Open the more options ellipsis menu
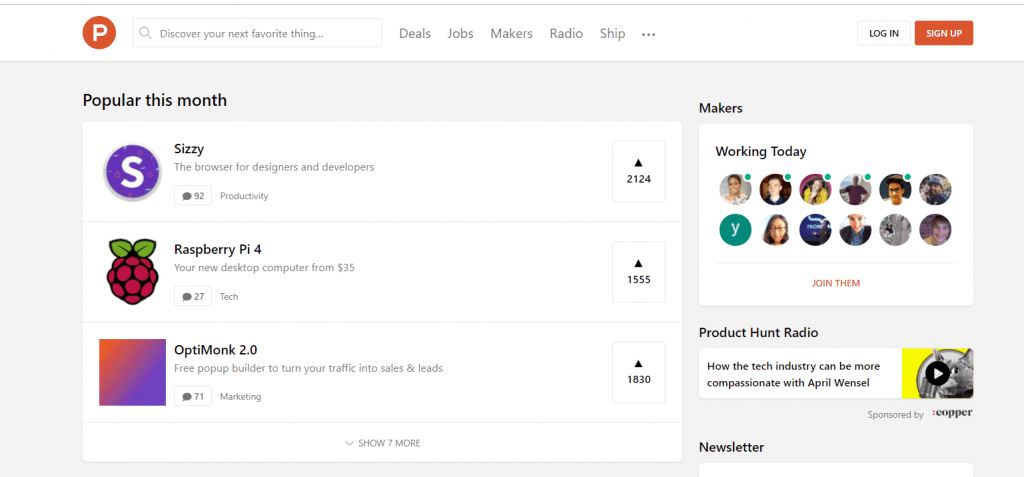The width and height of the screenshot is (1024, 477). [648, 35]
